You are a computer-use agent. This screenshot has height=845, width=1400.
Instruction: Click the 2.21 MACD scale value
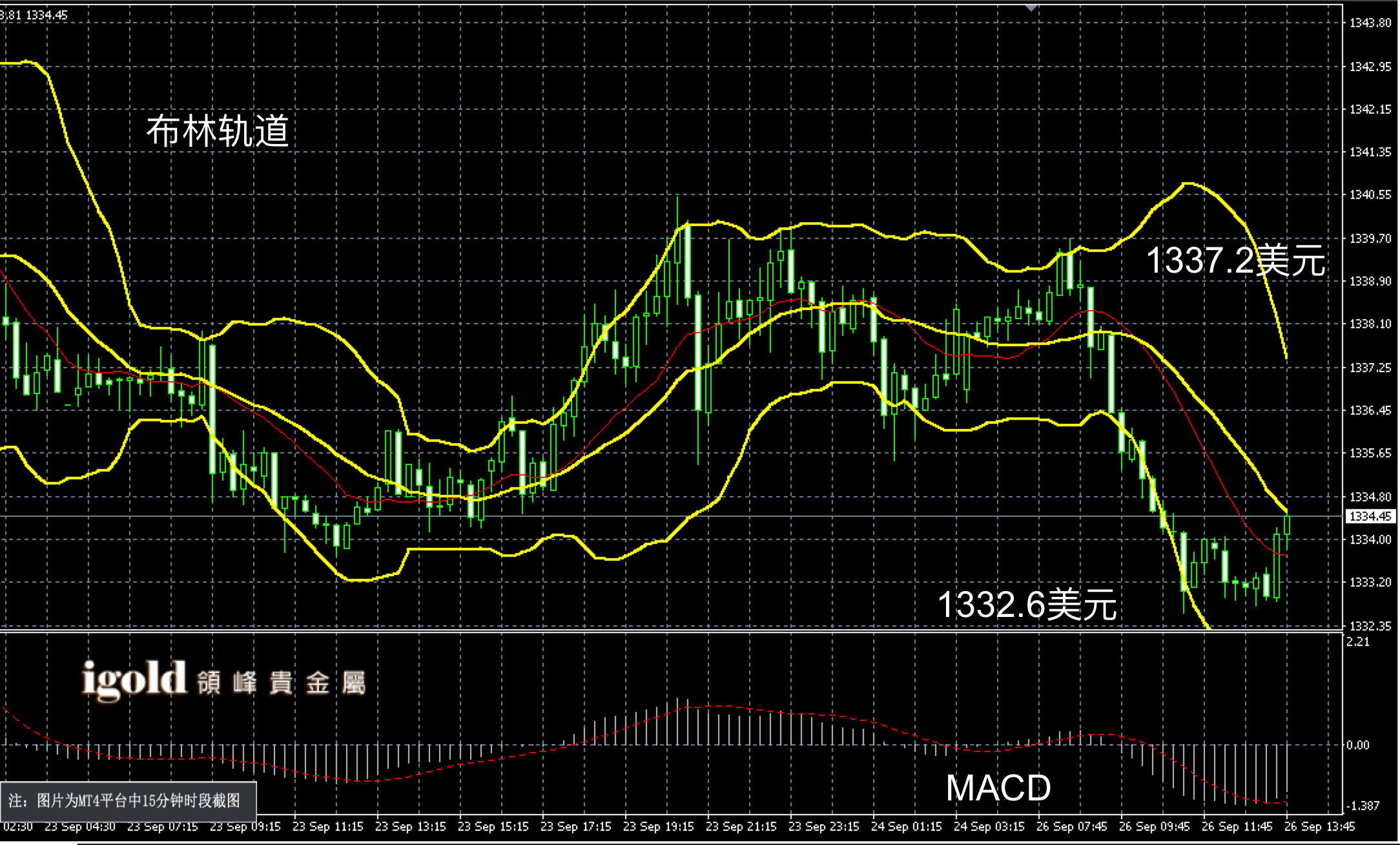[x=1357, y=642]
